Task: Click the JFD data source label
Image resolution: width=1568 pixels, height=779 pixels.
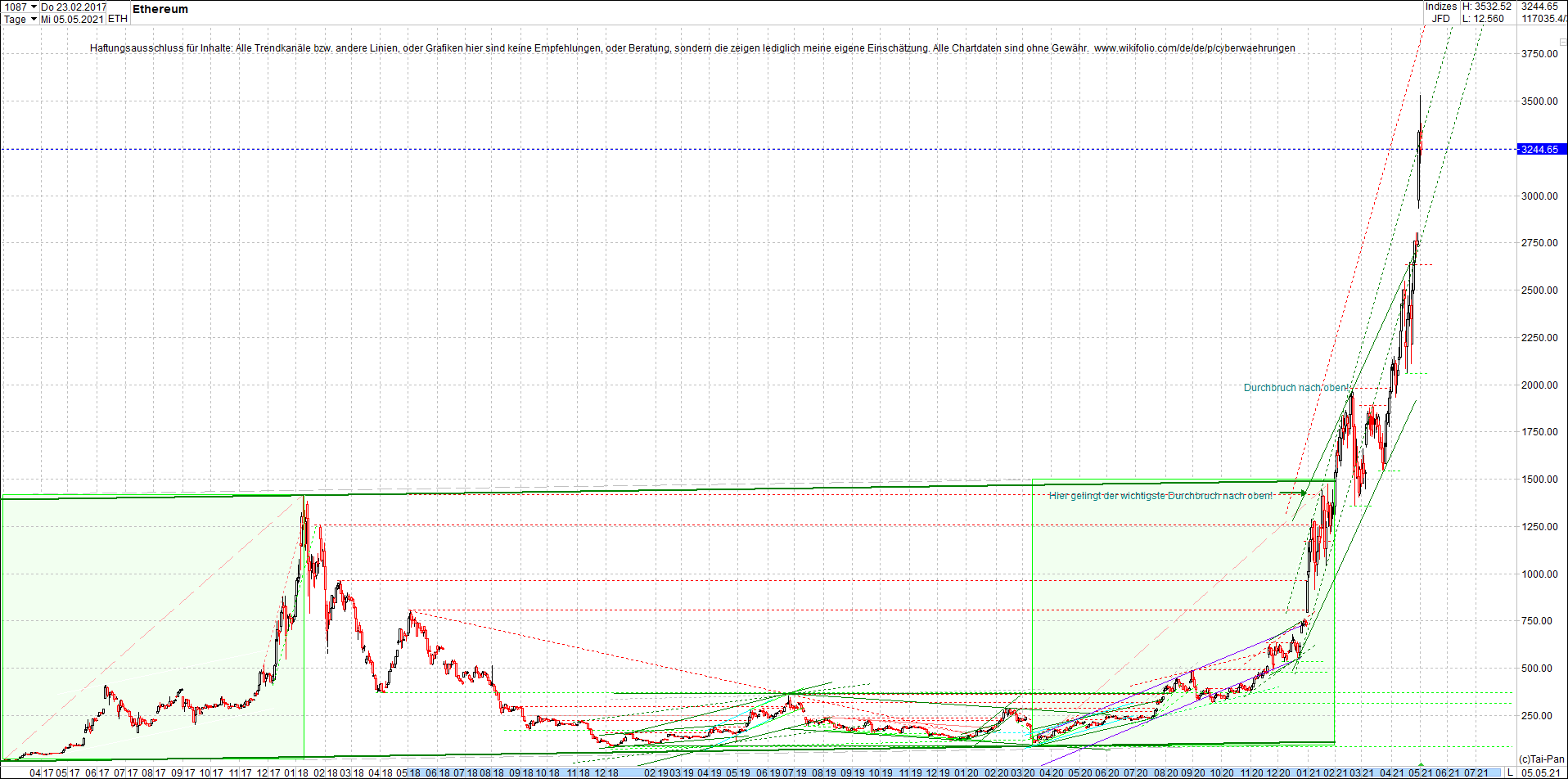Action: (x=1441, y=19)
